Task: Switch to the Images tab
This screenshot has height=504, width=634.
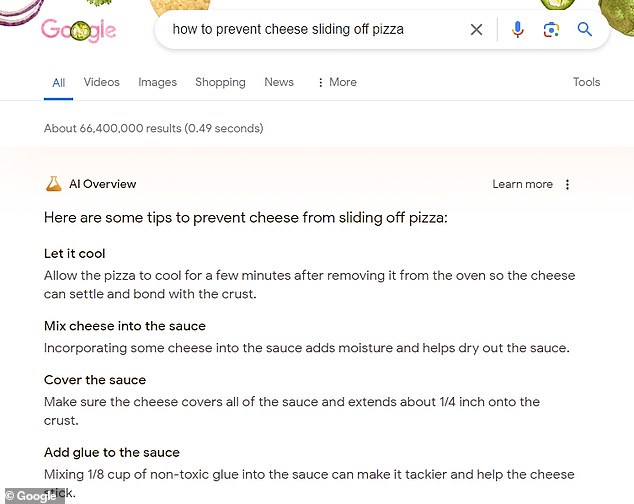Action: tap(157, 82)
